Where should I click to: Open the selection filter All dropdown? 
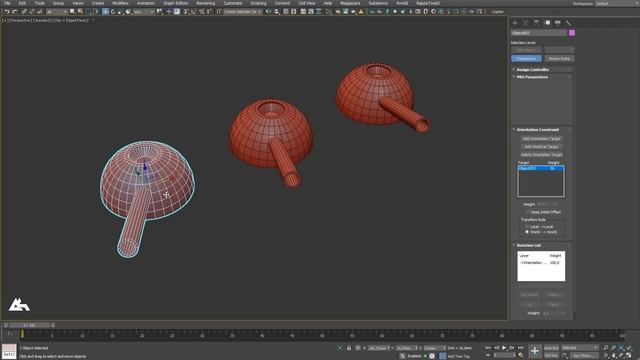57,12
